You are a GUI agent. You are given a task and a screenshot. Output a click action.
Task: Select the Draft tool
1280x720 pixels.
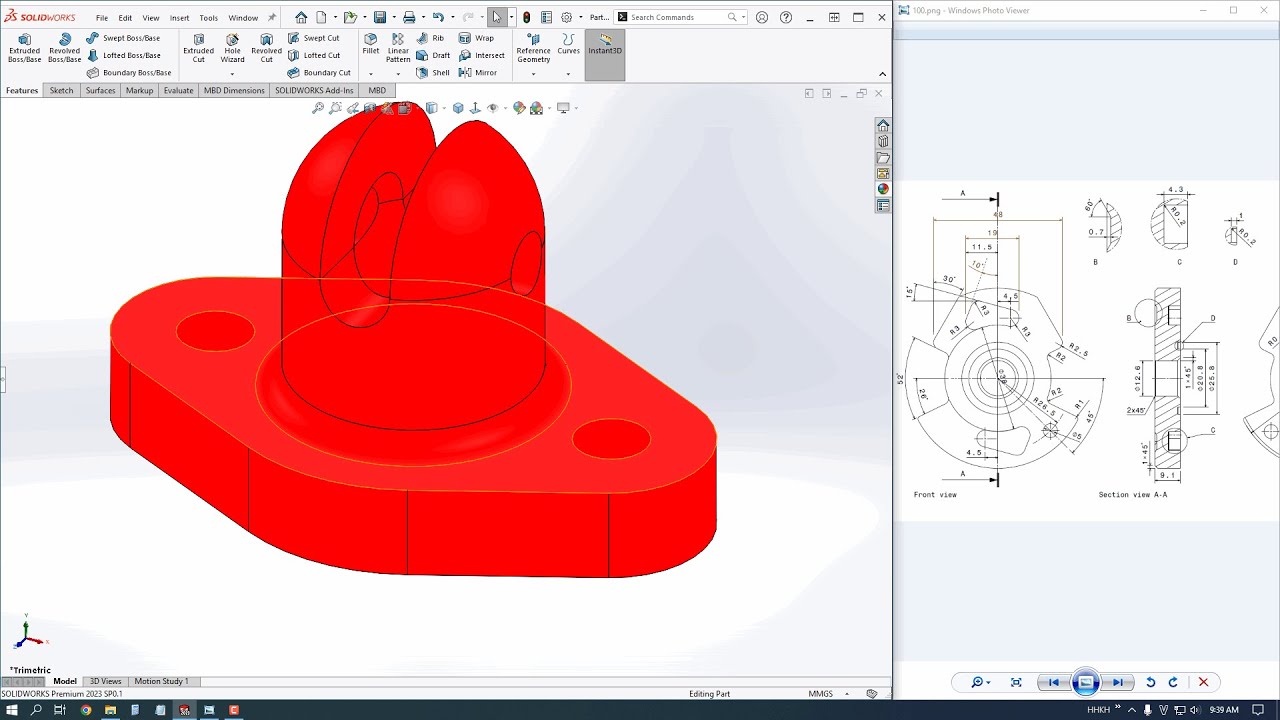click(433, 55)
